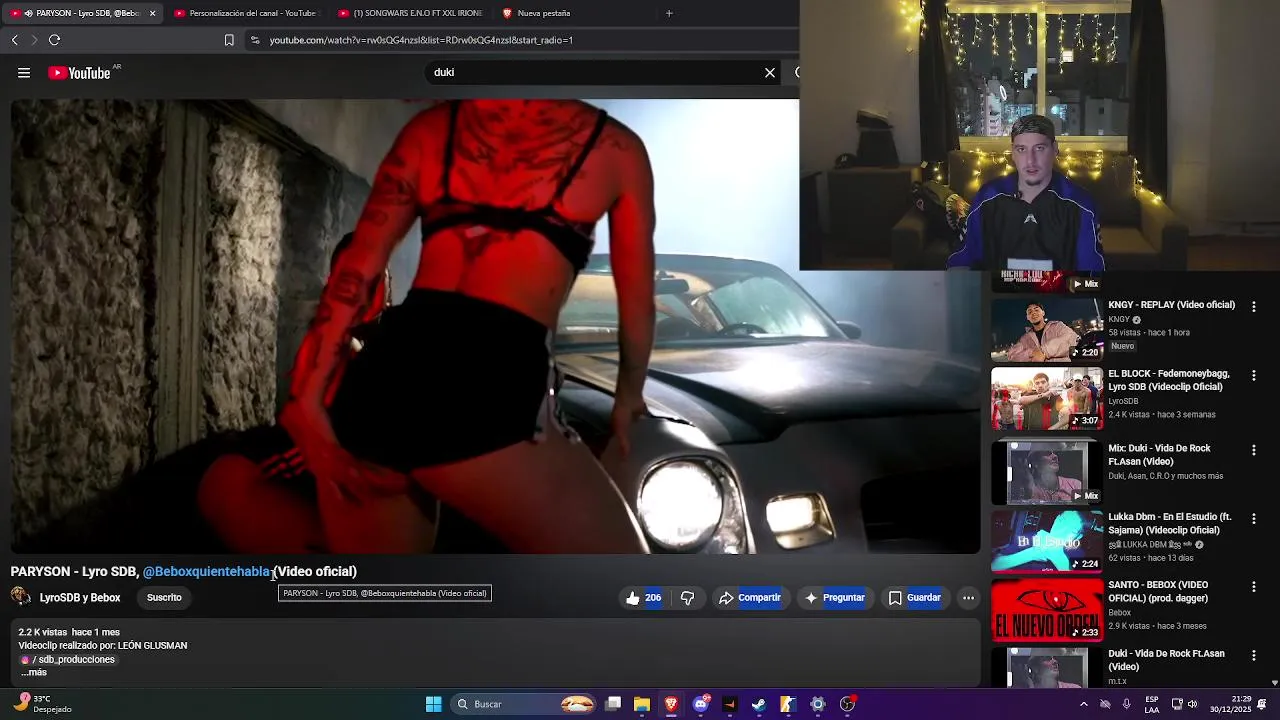This screenshot has height=720, width=1280.
Task: Clear the search text with the X icon
Action: (770, 72)
